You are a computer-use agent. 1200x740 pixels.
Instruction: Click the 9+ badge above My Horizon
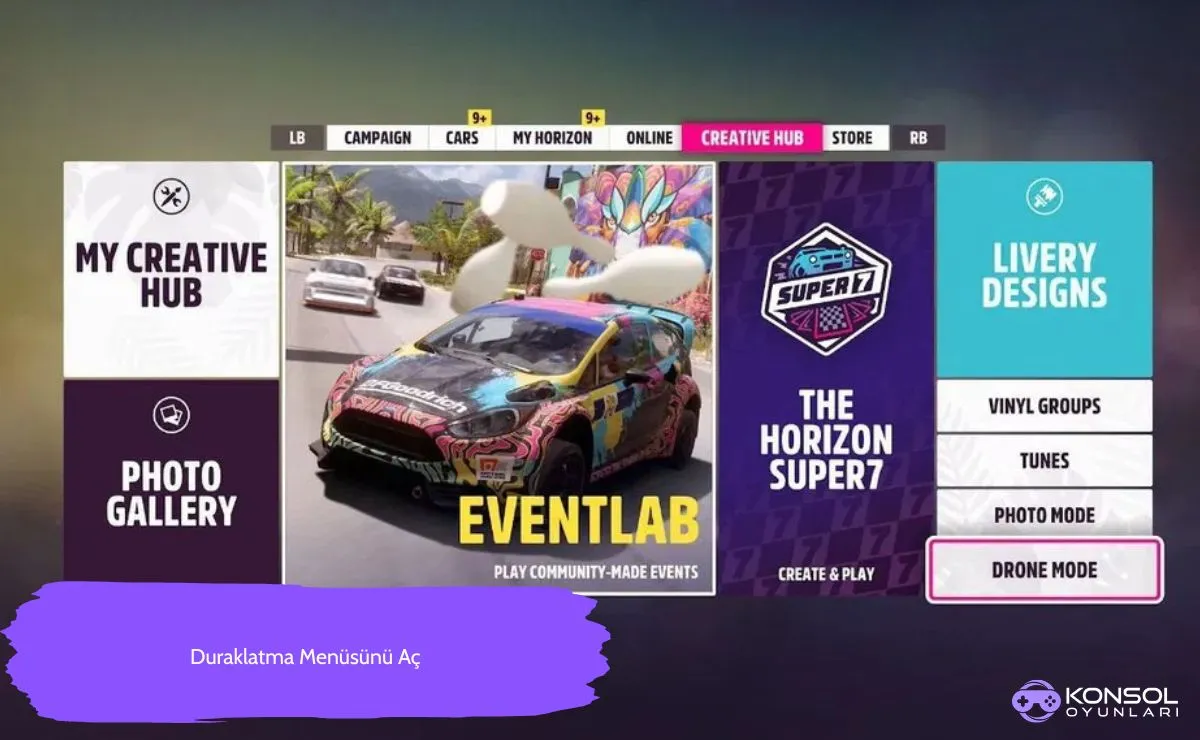[x=593, y=117]
